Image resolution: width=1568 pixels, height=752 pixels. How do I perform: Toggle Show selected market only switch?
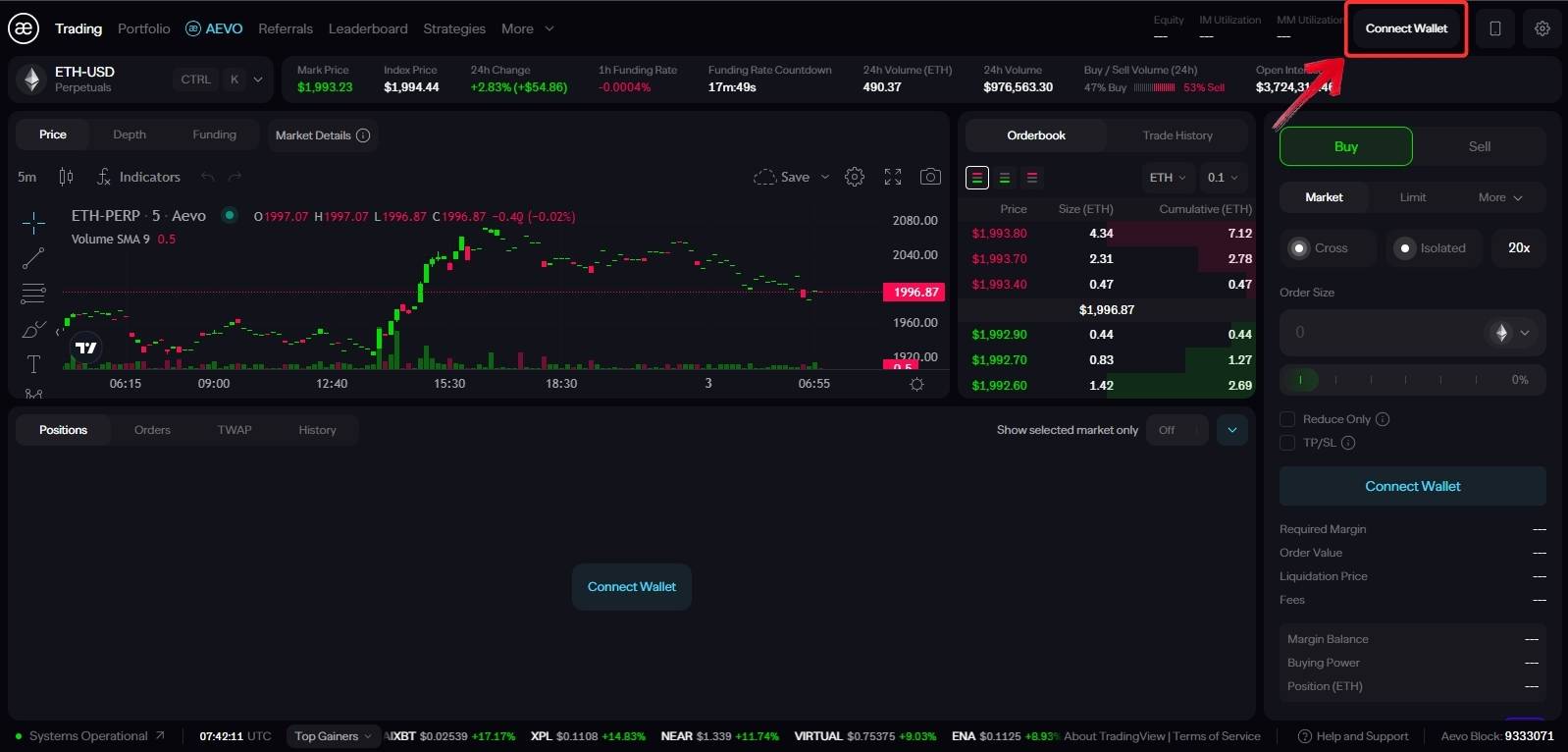[1176, 430]
